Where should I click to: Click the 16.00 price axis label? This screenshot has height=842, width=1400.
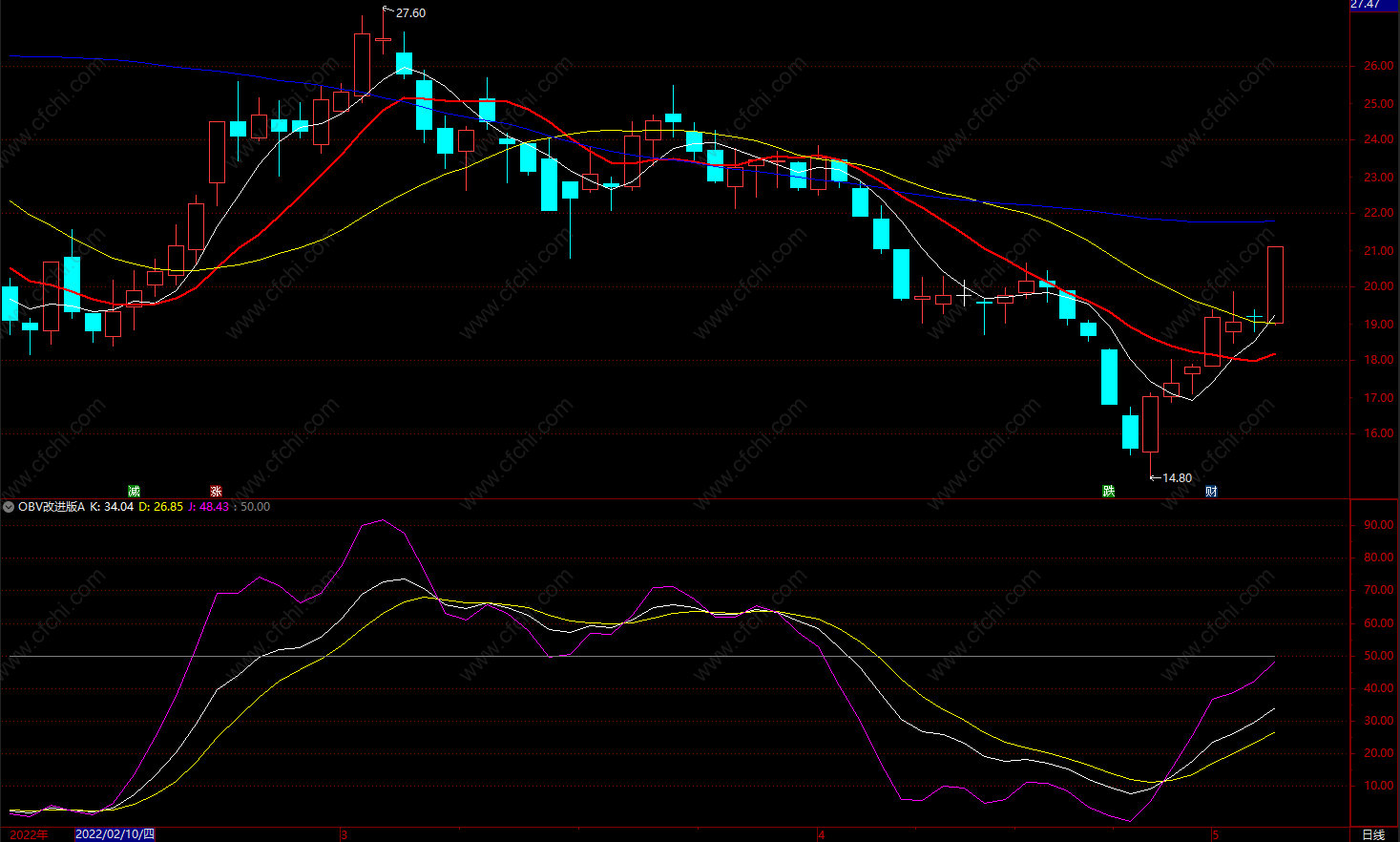(x=1378, y=433)
